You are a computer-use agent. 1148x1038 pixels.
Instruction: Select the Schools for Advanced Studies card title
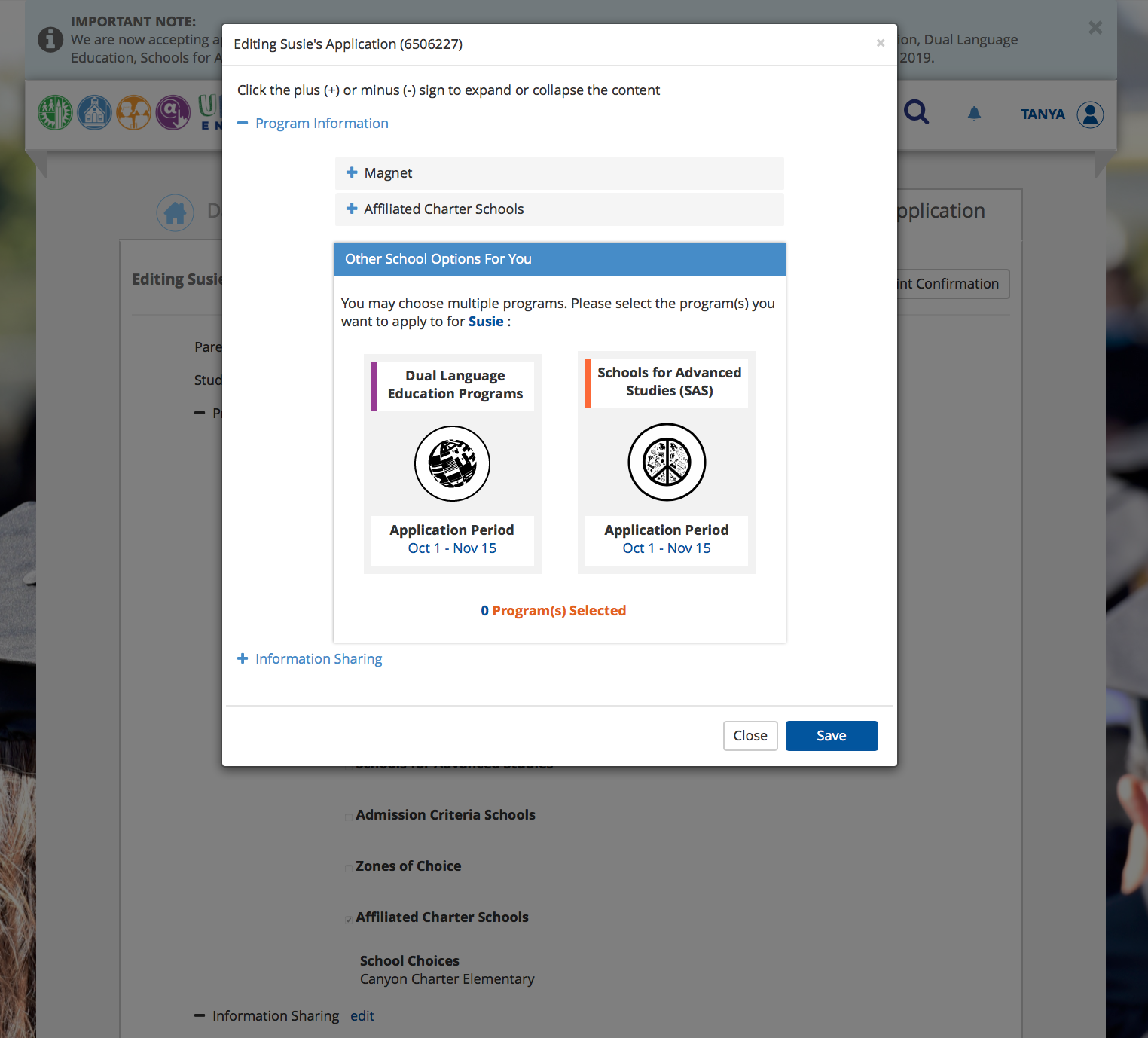tap(669, 382)
